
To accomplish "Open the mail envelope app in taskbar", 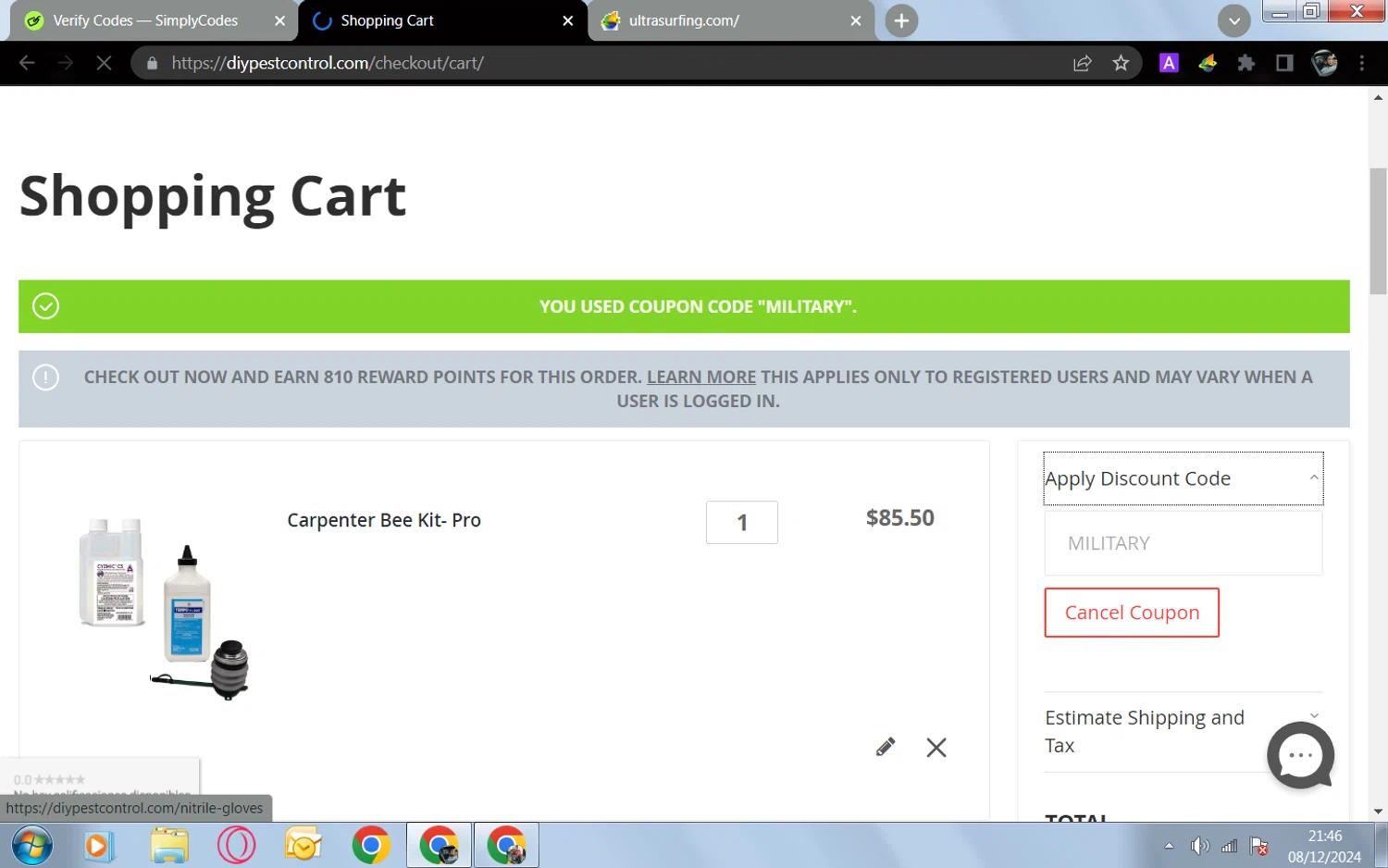I will coord(304,846).
